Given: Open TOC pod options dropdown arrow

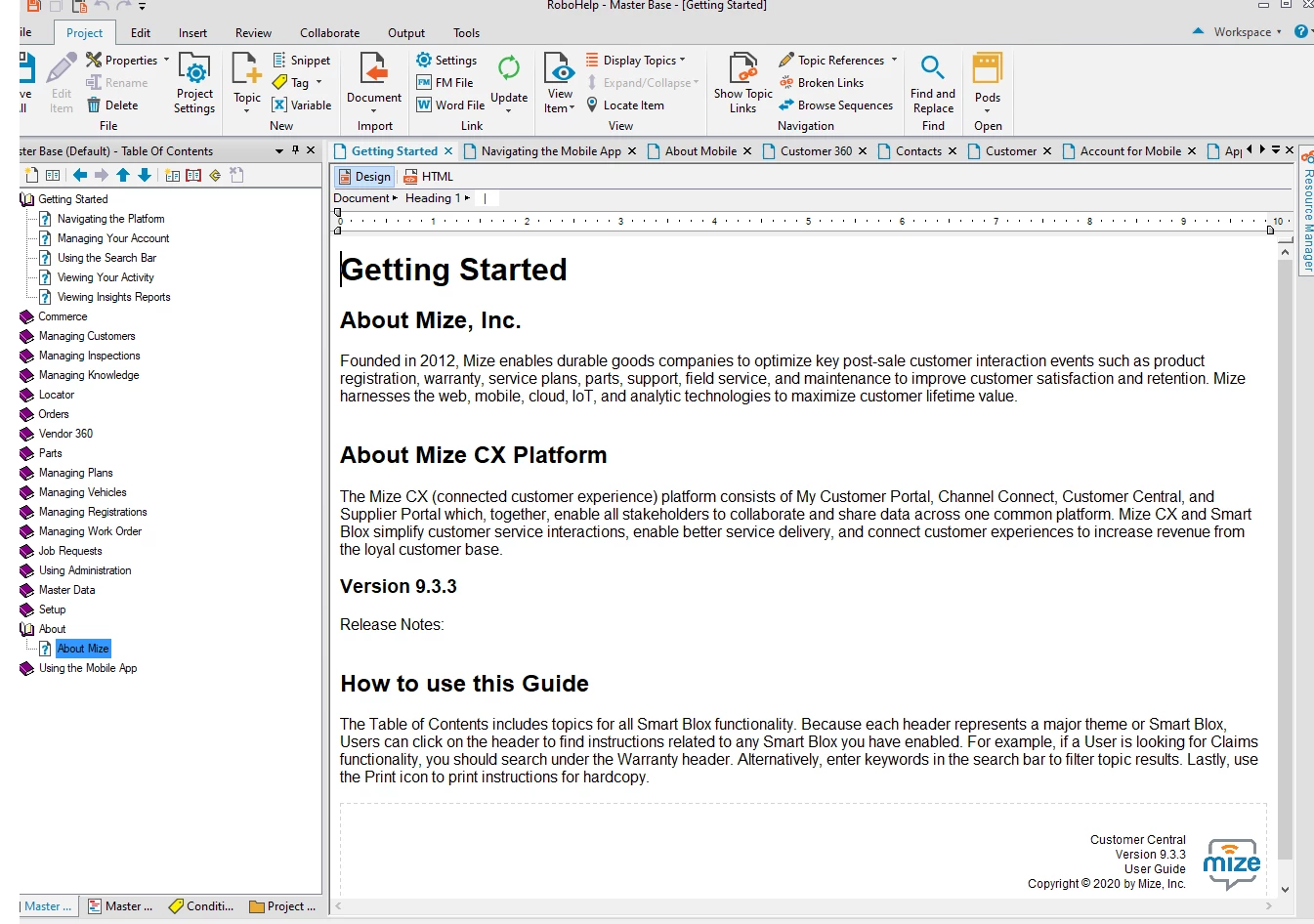Looking at the screenshot, I should (x=279, y=150).
